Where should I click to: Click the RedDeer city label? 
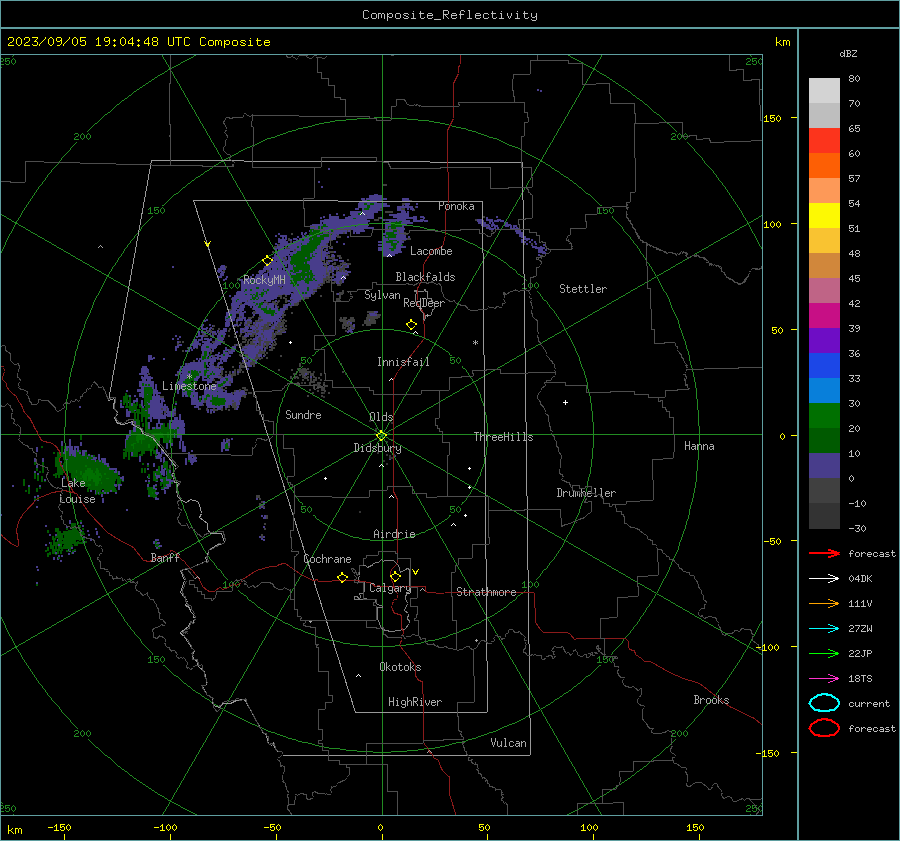(424, 303)
